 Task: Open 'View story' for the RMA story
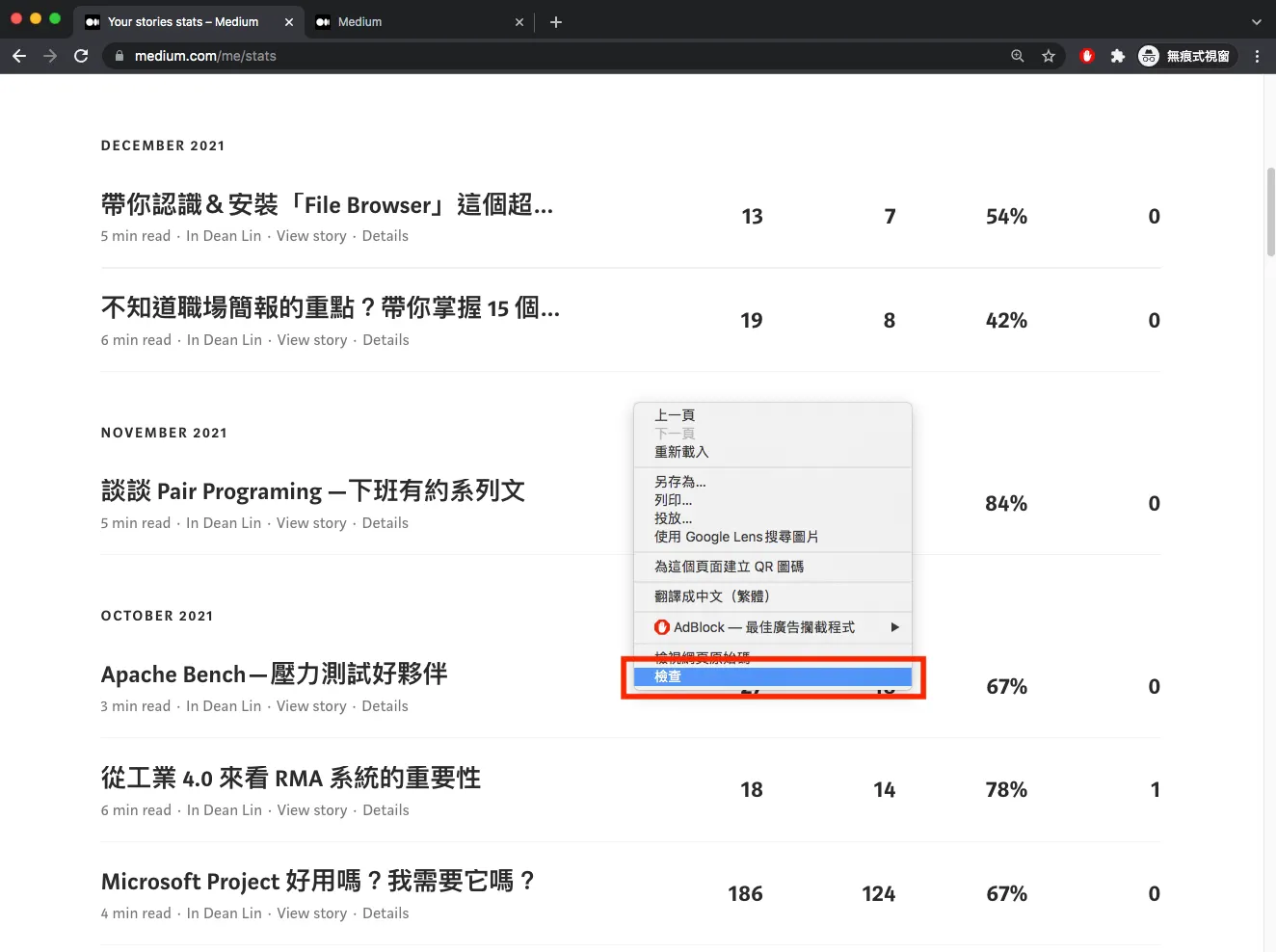312,810
